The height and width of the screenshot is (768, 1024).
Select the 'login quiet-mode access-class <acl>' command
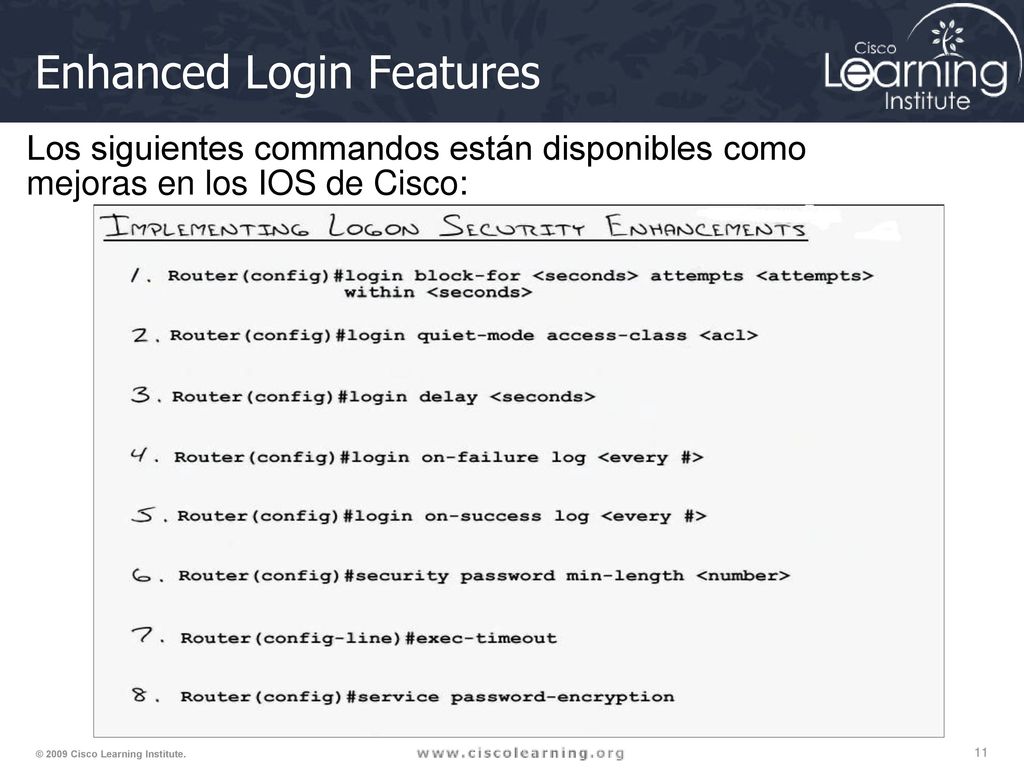click(x=464, y=336)
